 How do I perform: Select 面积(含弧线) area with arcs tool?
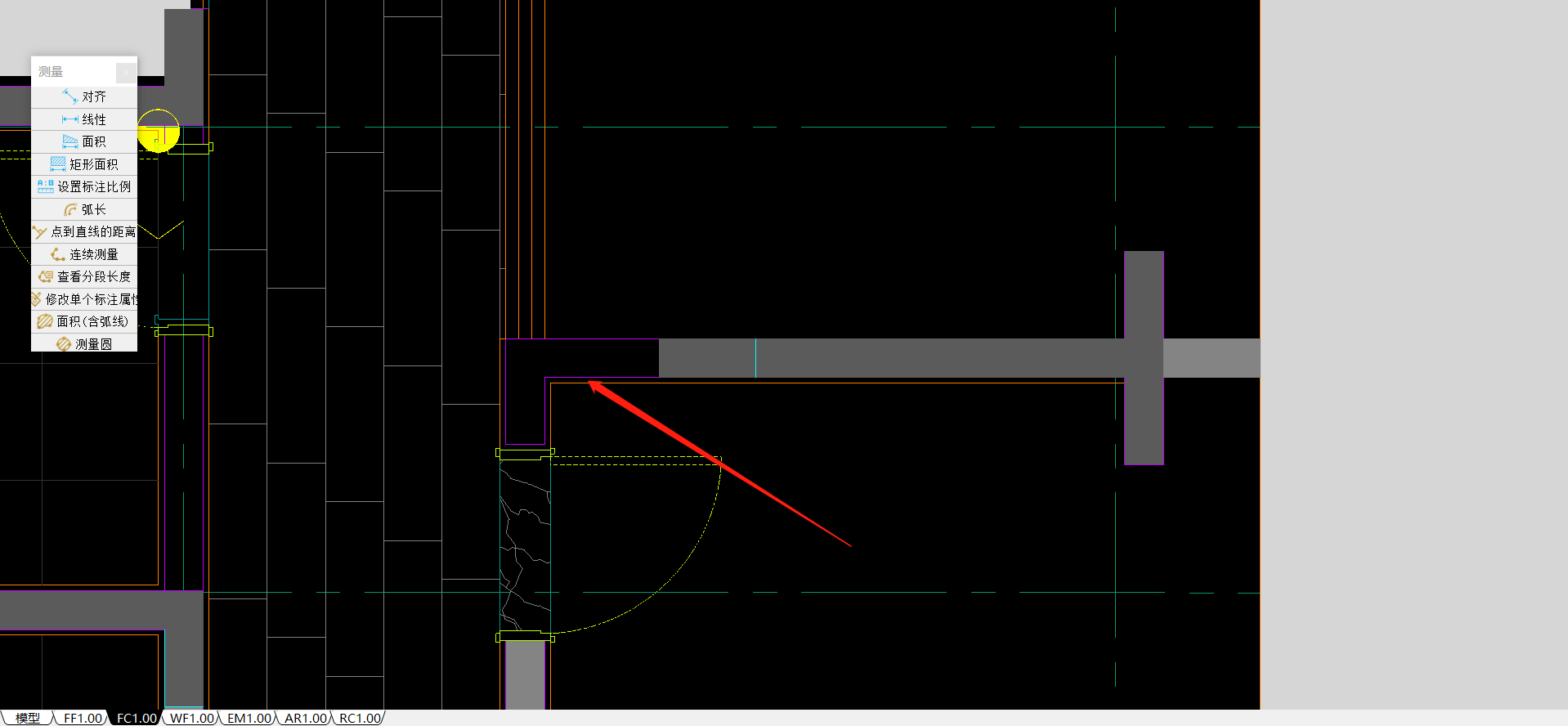pyautogui.click(x=84, y=321)
